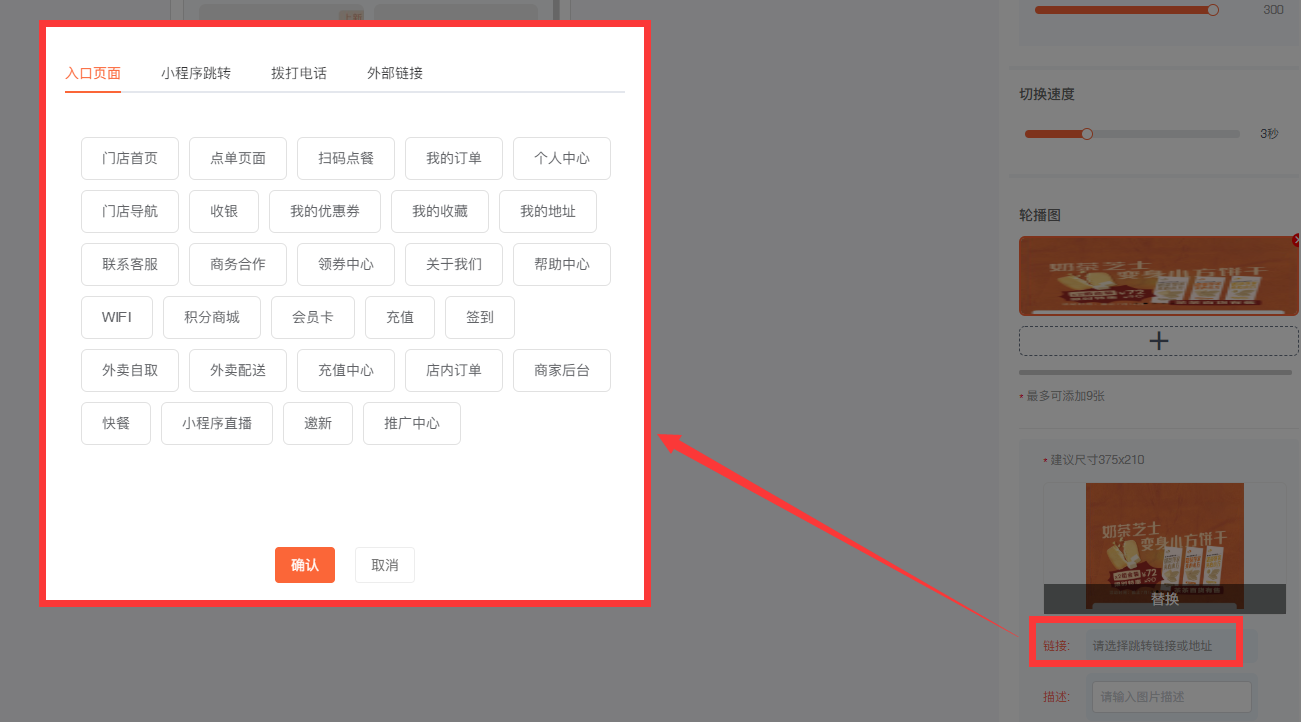Viewport: 1301px width, 722px height.
Task: Select the 商务合作 option
Action: (x=238, y=264)
